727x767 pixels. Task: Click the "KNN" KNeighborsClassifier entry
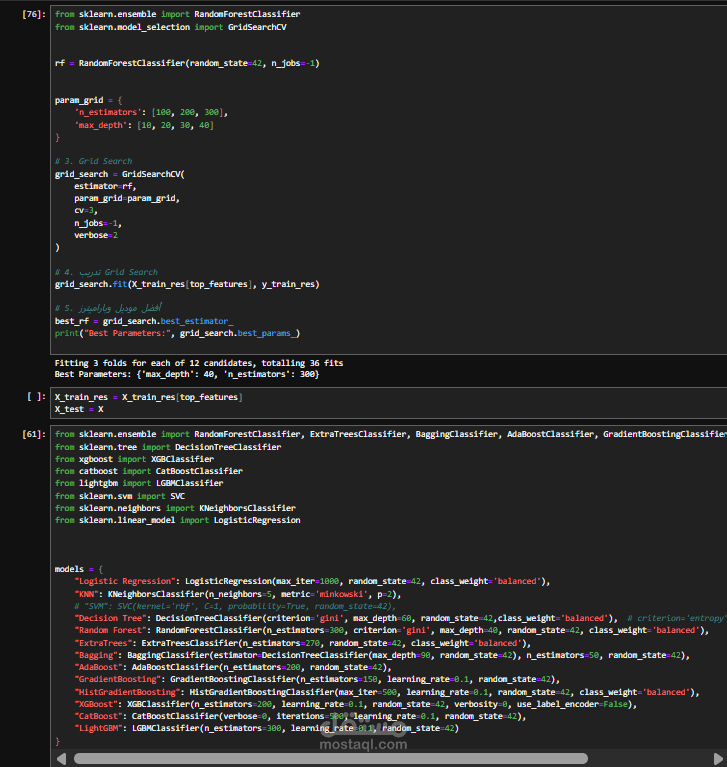[238, 594]
